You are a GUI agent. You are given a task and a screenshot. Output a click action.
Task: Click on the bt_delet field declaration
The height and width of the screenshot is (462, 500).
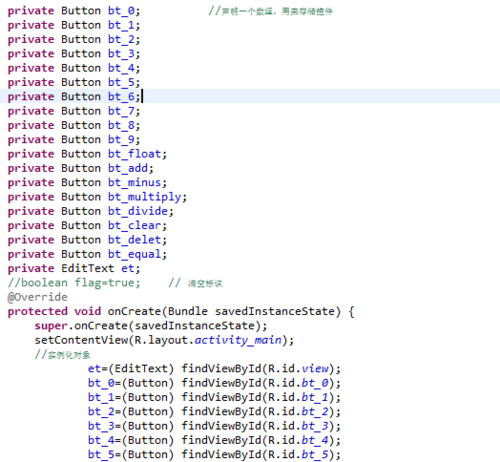pyautogui.click(x=87, y=240)
